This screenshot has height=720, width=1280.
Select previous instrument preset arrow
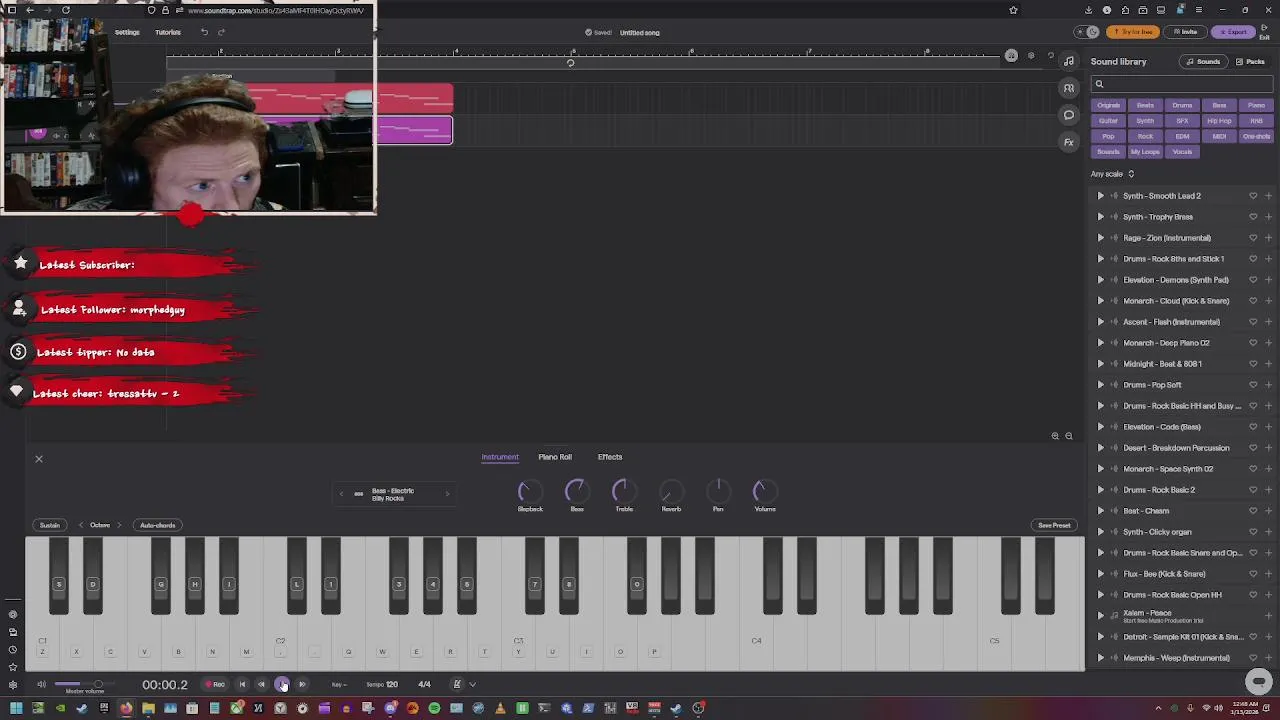pyautogui.click(x=341, y=494)
